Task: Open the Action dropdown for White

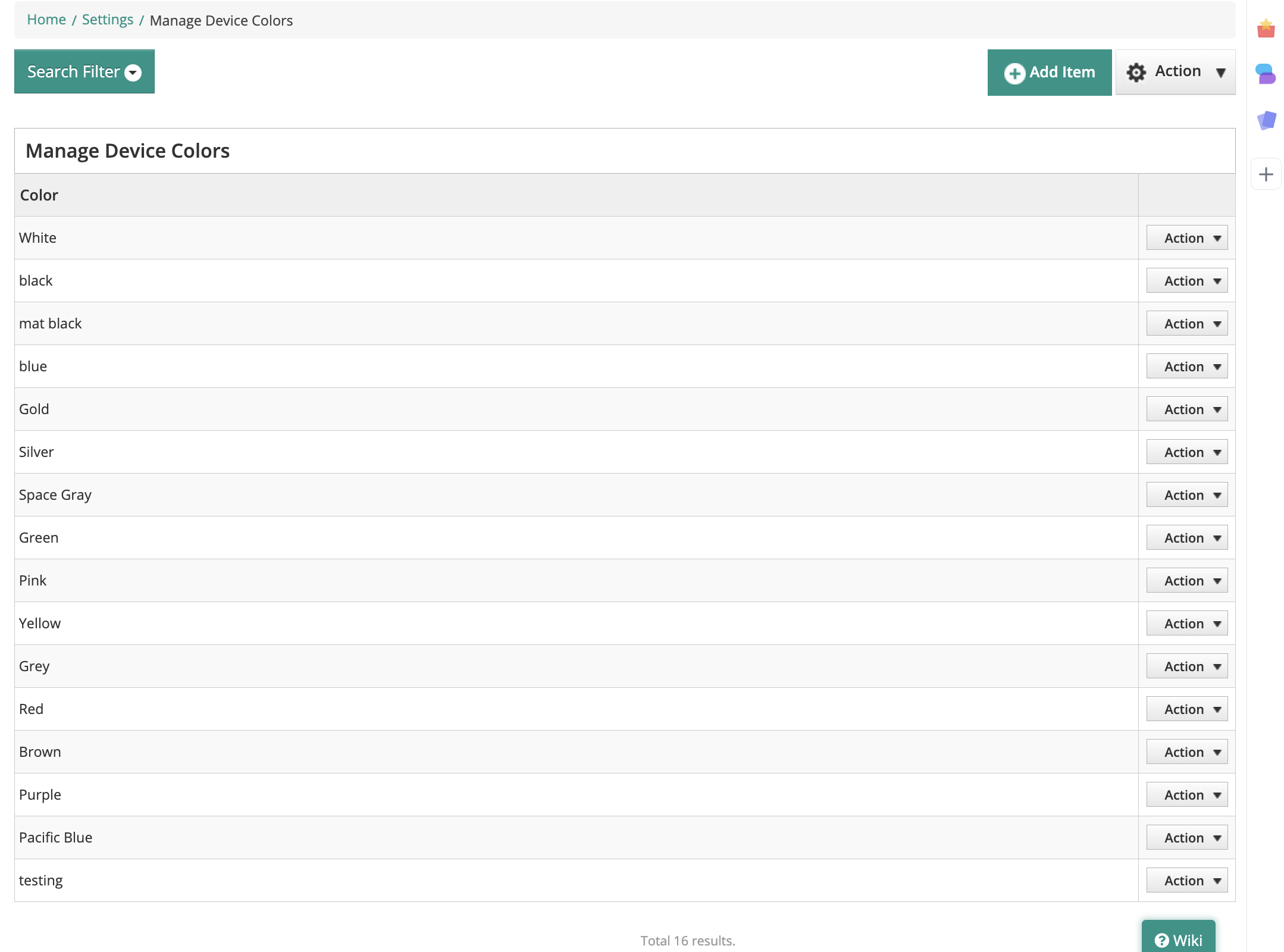Action: point(1186,238)
